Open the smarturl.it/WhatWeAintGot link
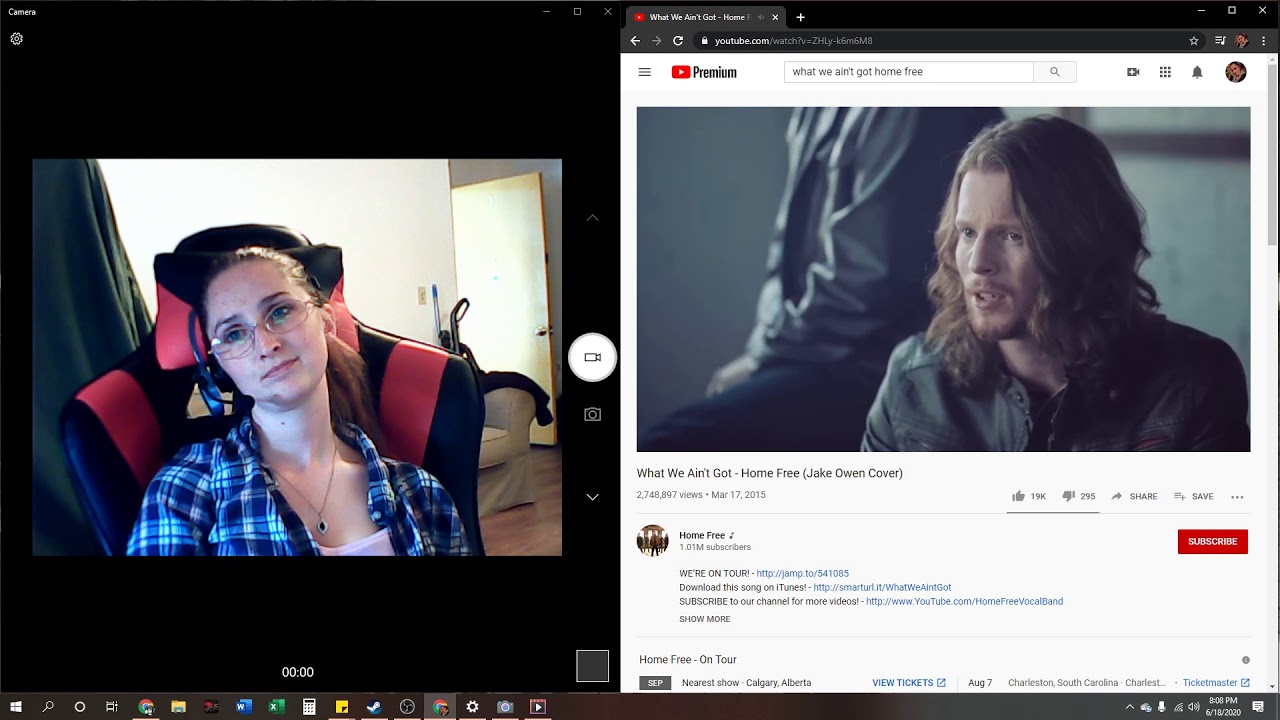 click(x=882, y=588)
